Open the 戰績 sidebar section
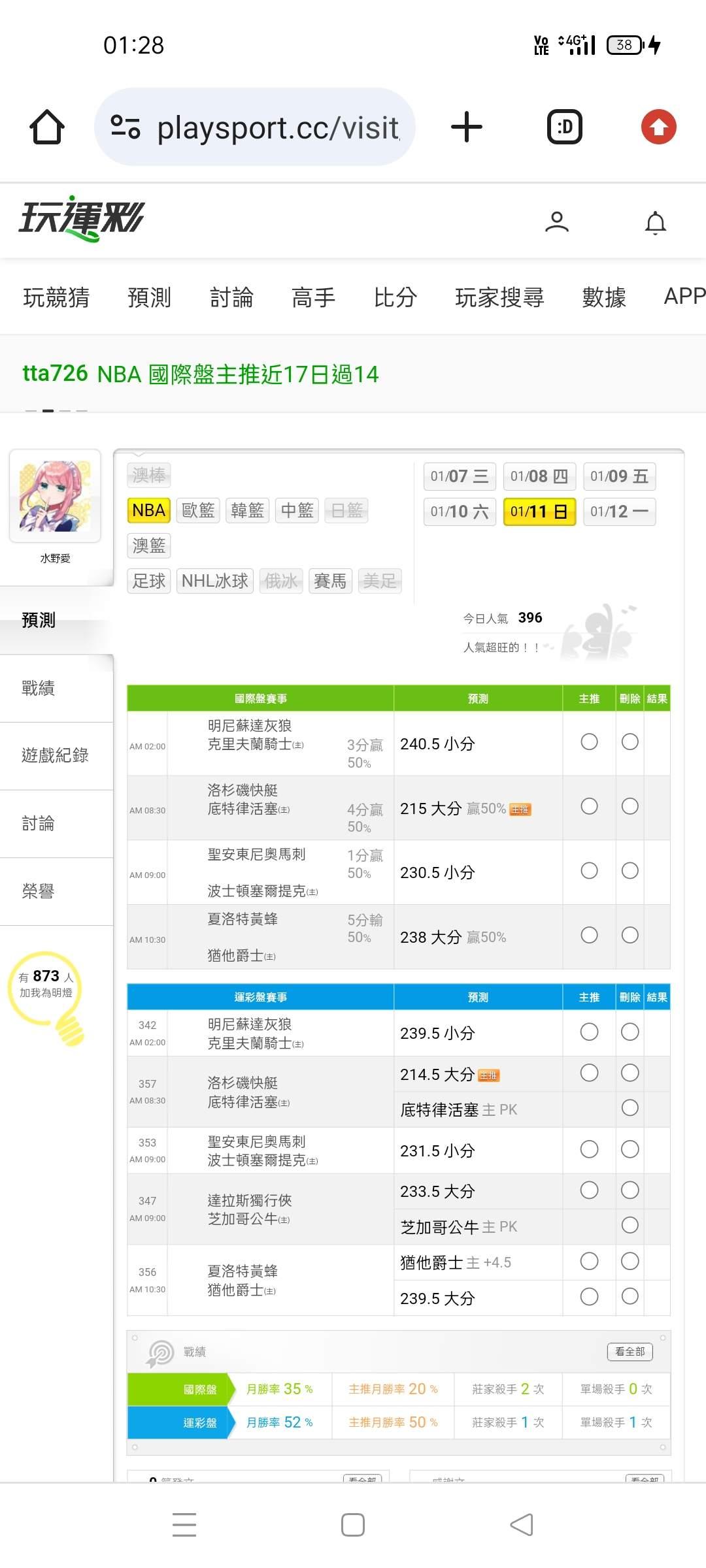706x1568 pixels. click(x=39, y=688)
